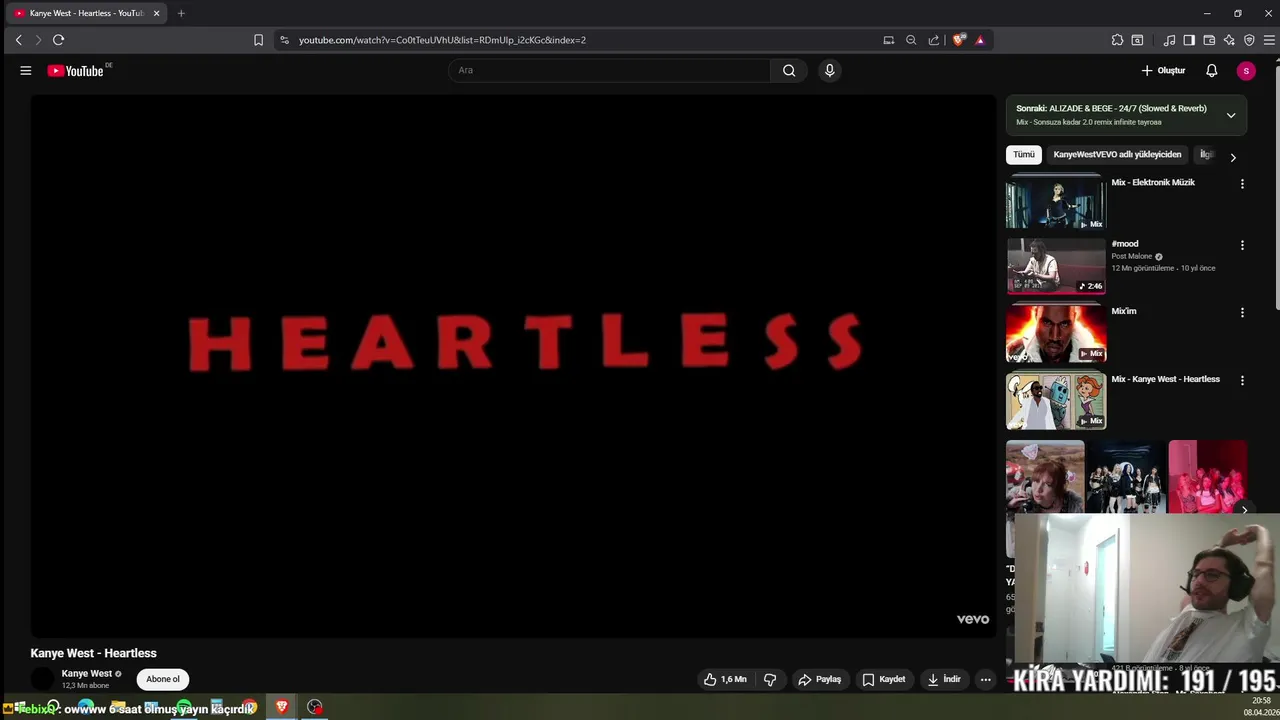Click the Oluştur create button
The width and height of the screenshot is (1280, 720).
click(x=1163, y=71)
